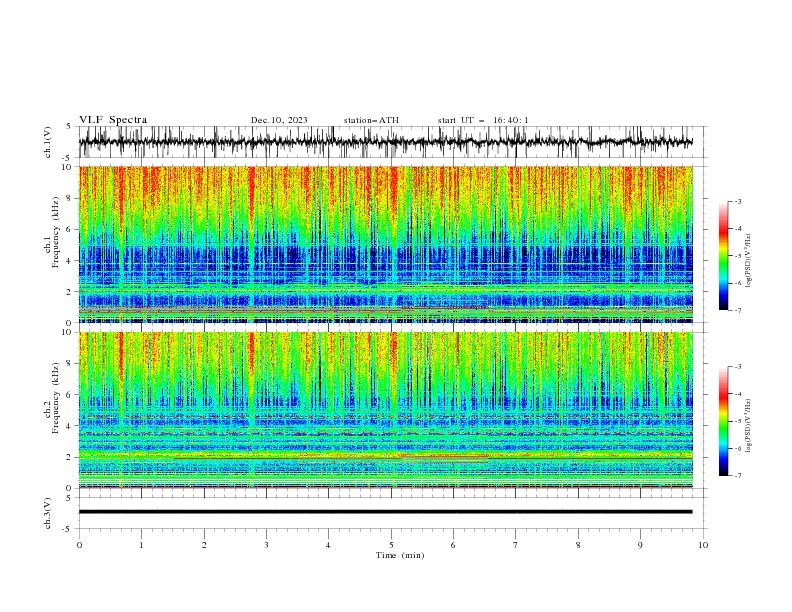The image size is (792, 612).
Task: Click time axis tick label '0'
Action: [79, 545]
